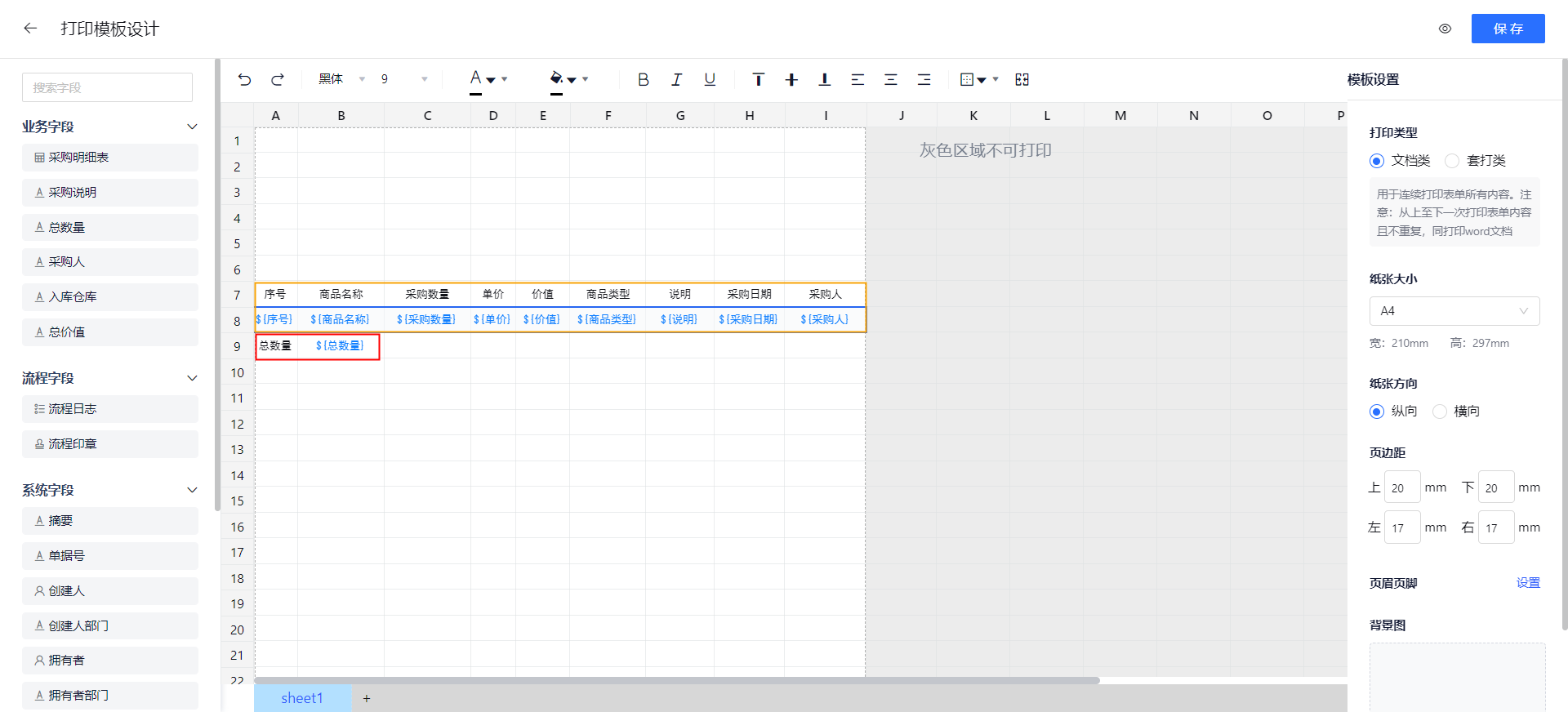The width and height of the screenshot is (1568, 712).
Task: Click the ${商品名称} cell
Action: 341,319
